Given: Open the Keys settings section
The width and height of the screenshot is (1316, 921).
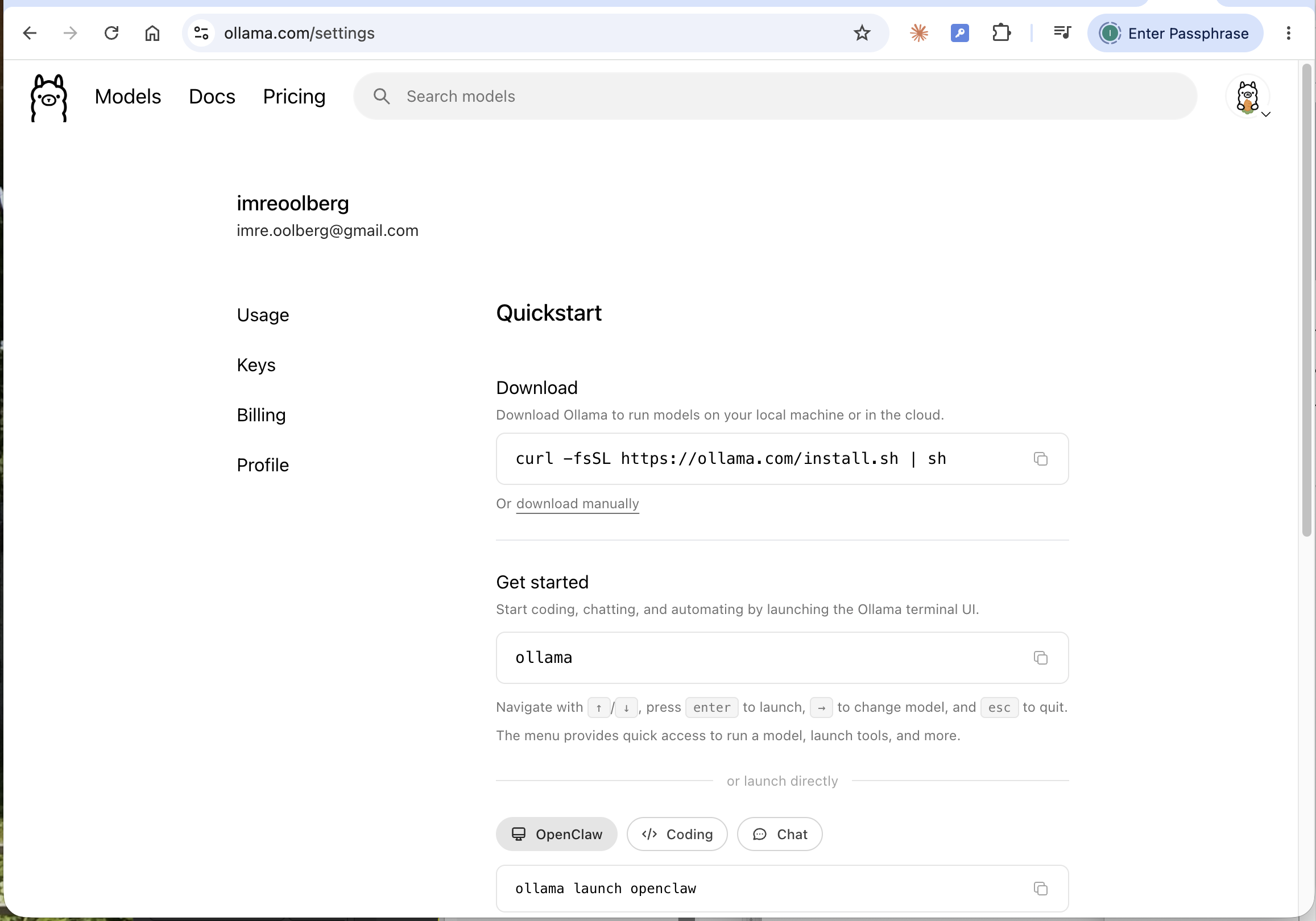Looking at the screenshot, I should [x=256, y=365].
